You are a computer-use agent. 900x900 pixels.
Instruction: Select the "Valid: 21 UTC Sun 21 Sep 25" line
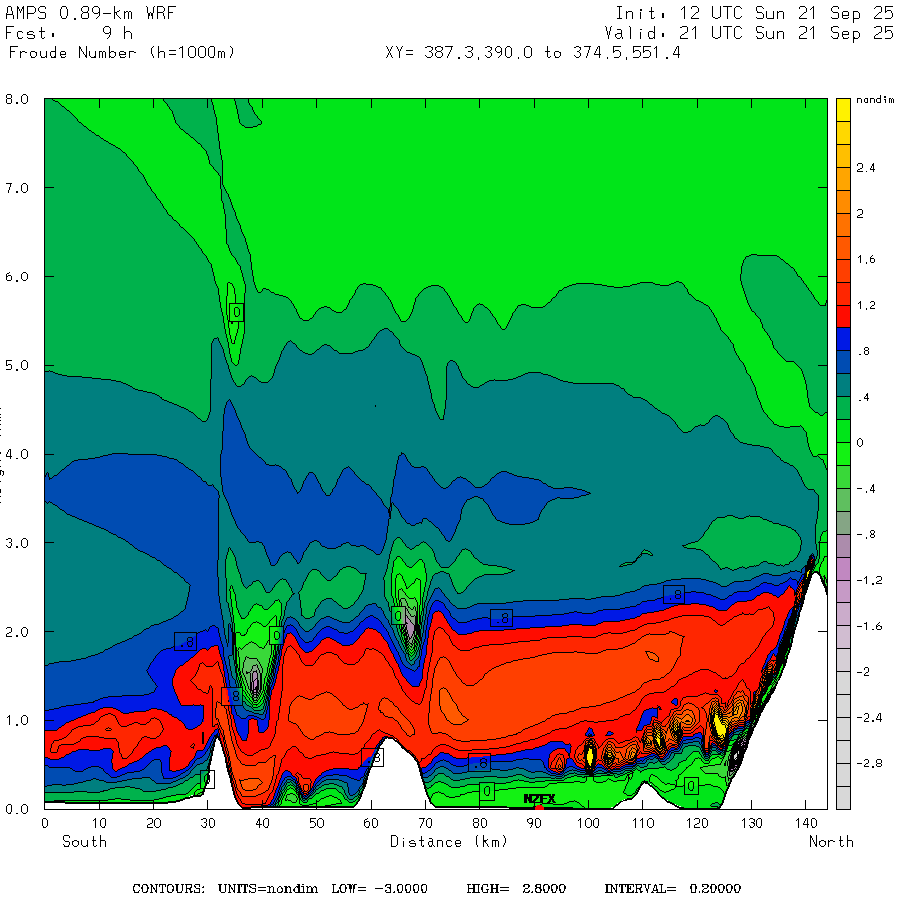748,33
